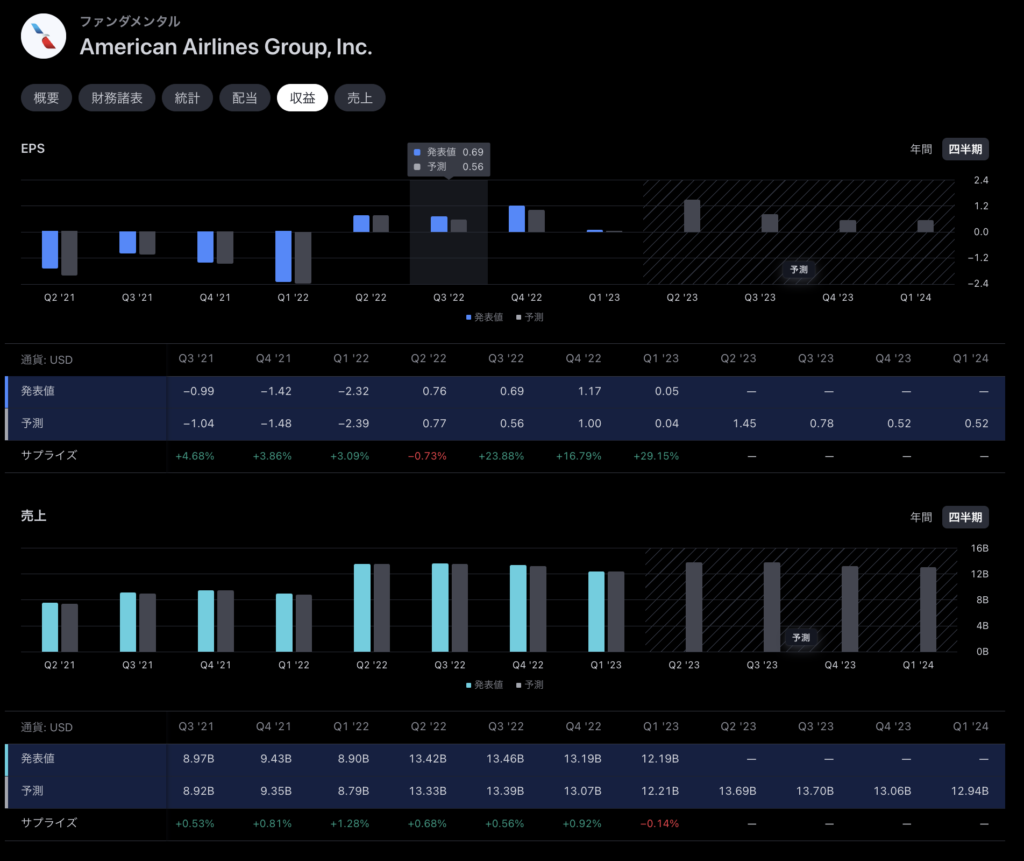Click Q1 '24 column header in EPS table

pyautogui.click(x=970, y=359)
